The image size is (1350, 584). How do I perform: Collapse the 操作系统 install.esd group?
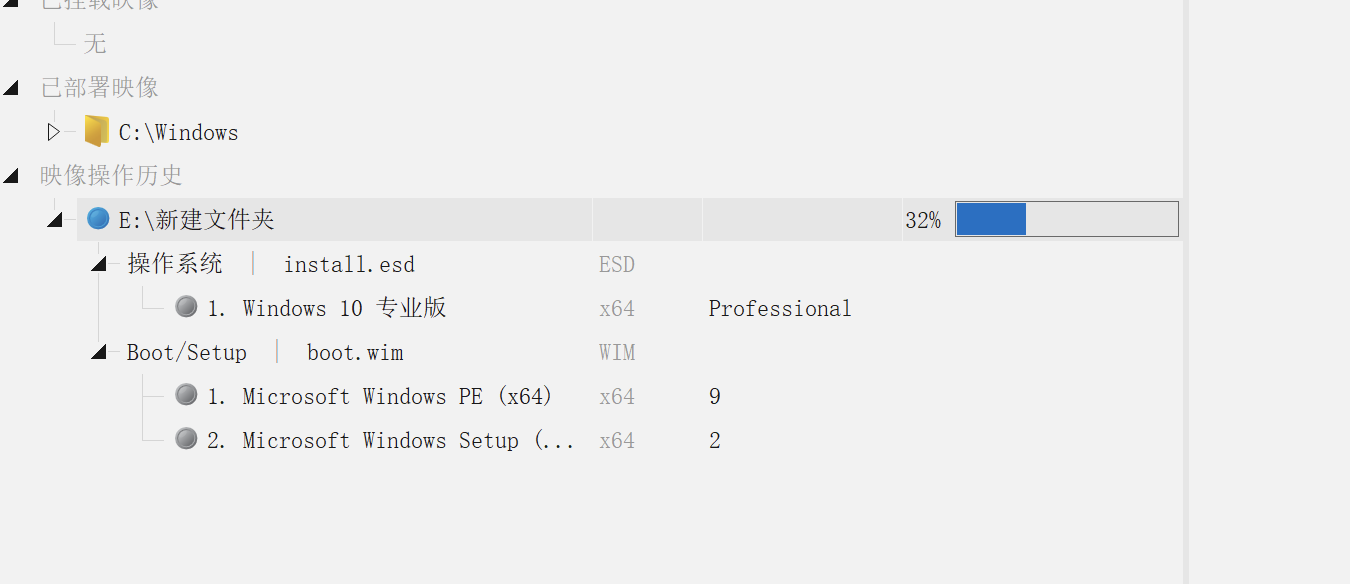tap(99, 264)
